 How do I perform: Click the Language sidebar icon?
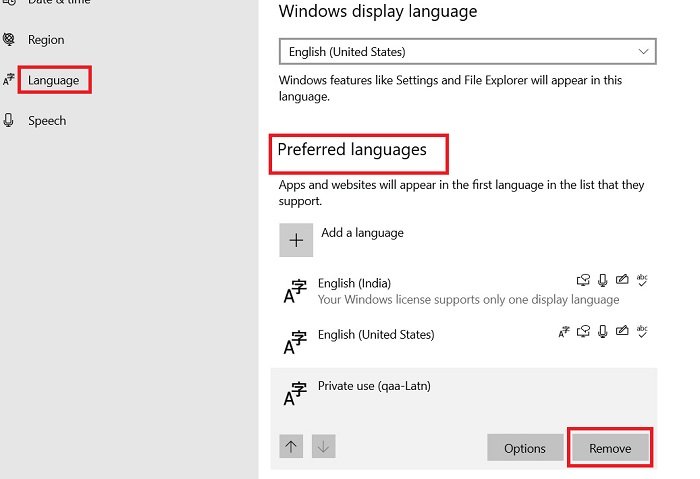click(x=8, y=80)
